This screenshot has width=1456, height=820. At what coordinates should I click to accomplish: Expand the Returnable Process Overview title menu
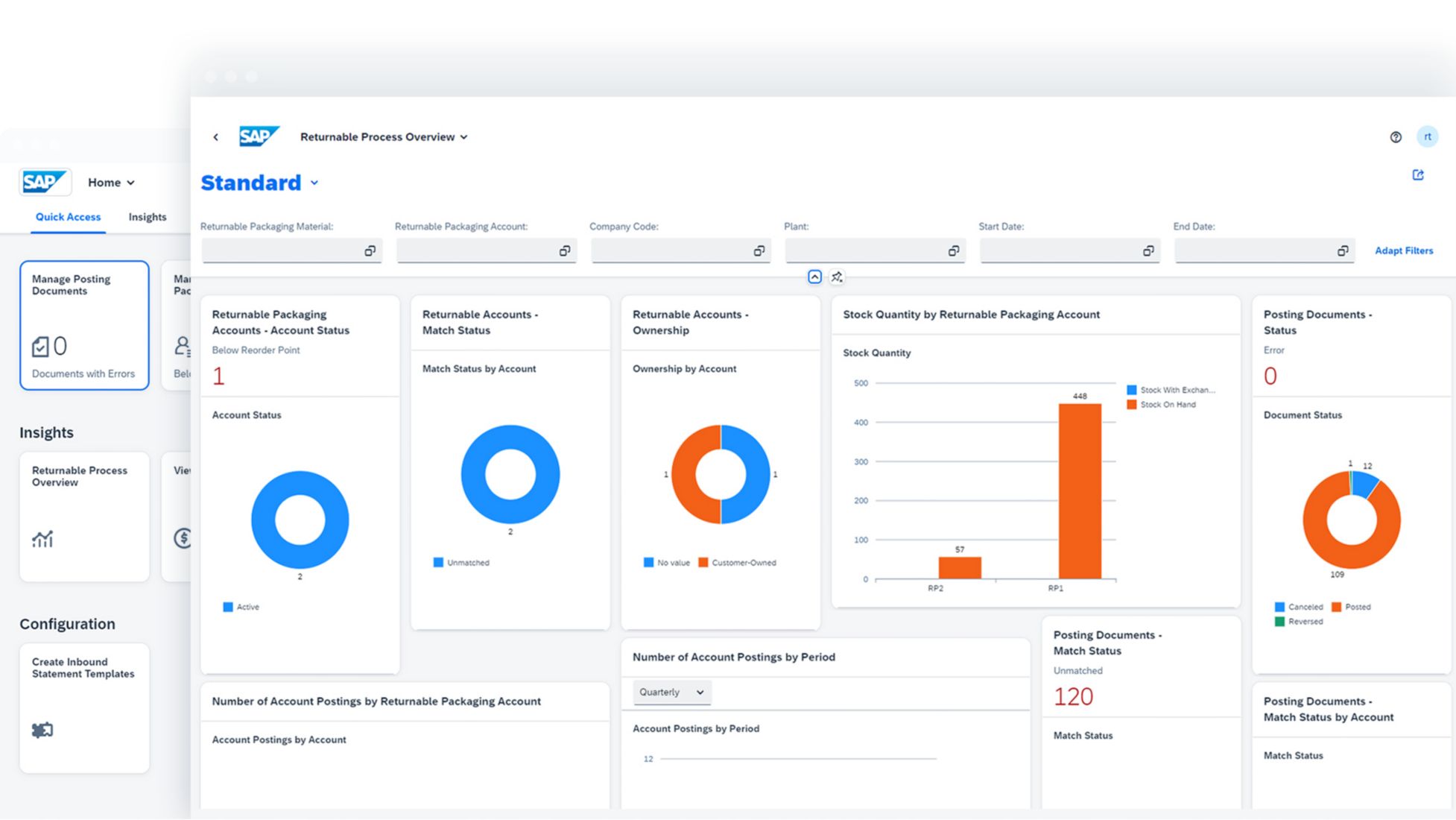[x=463, y=137]
